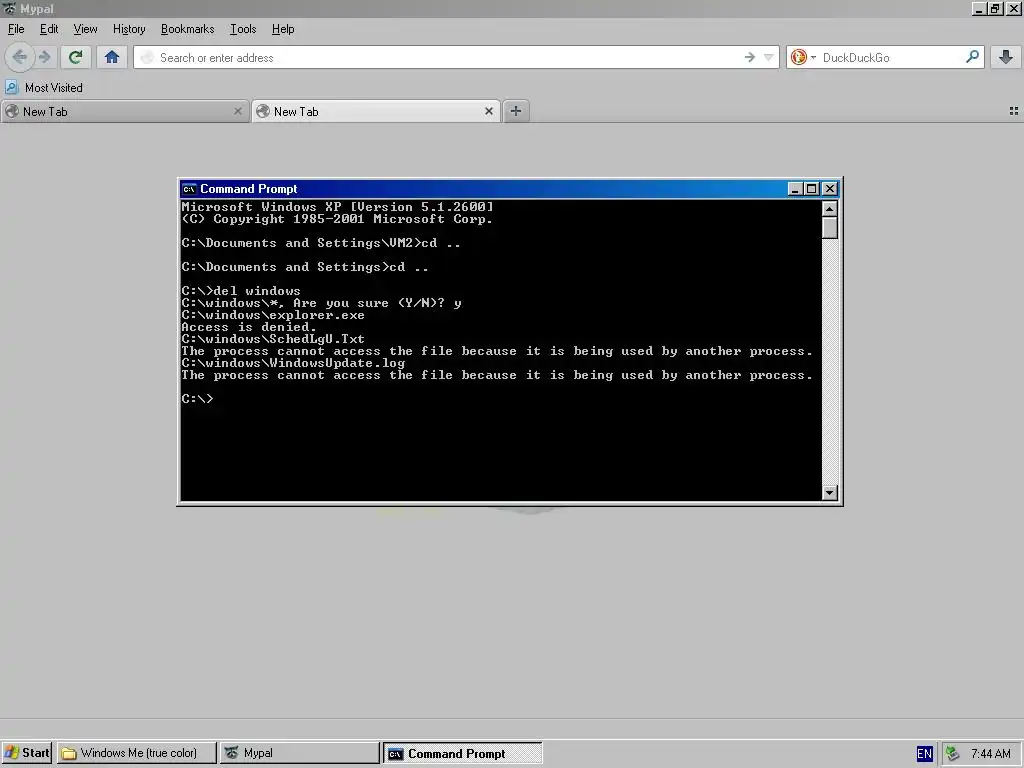Close the Command Prompt window
1024x768 pixels.
click(x=829, y=189)
